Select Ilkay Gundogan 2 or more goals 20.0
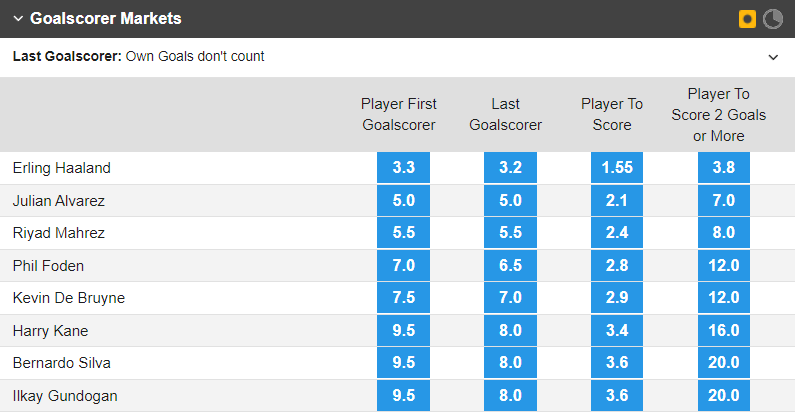This screenshot has height=412, width=795. tap(724, 395)
